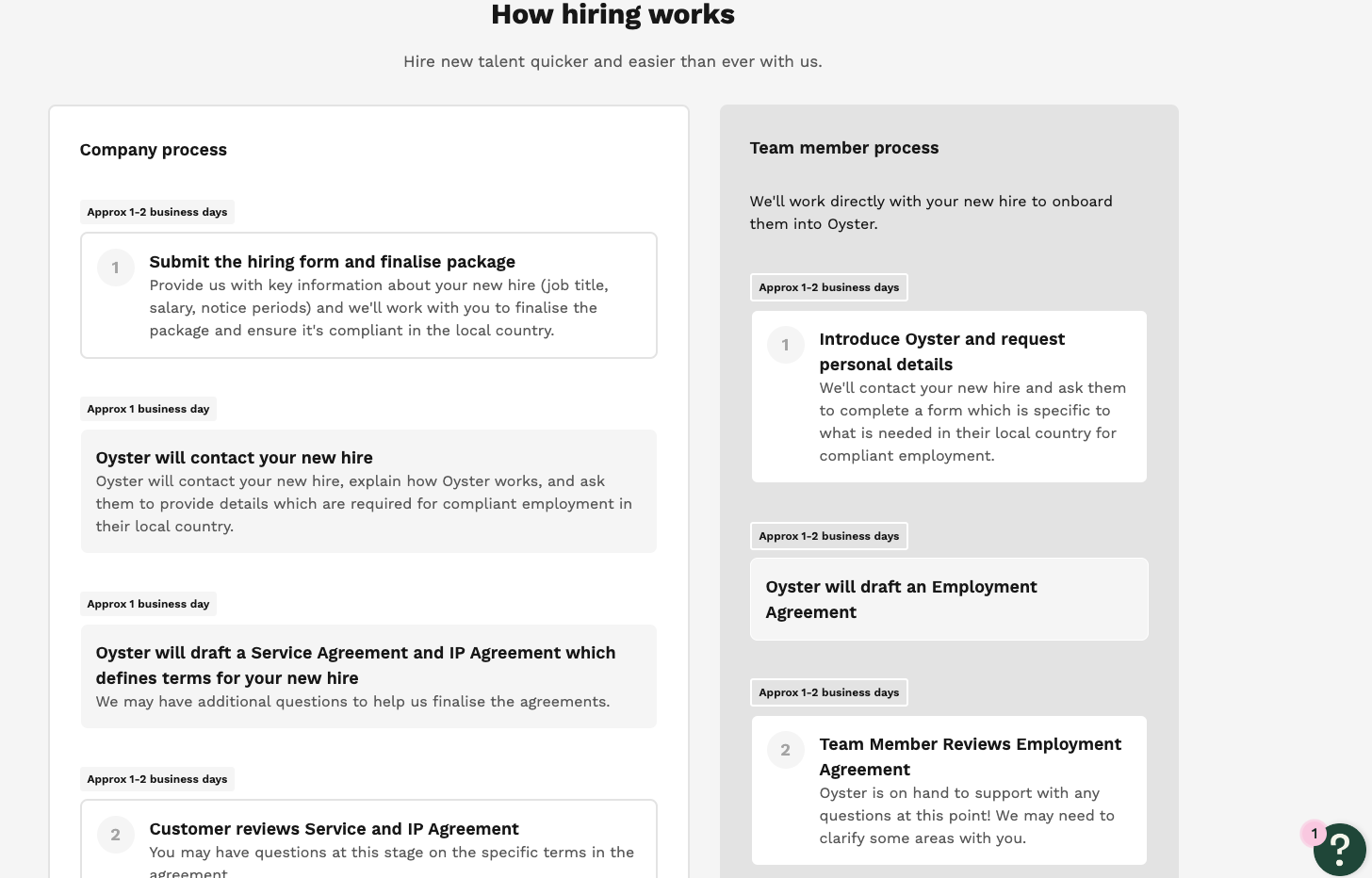The width and height of the screenshot is (1372, 878).
Task: Open the Submit the hiring form card
Action: (367, 295)
